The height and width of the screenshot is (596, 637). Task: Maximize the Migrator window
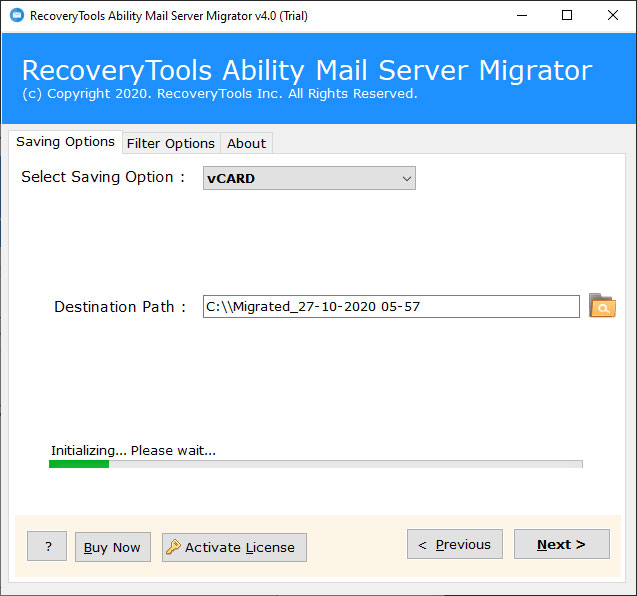(x=567, y=15)
